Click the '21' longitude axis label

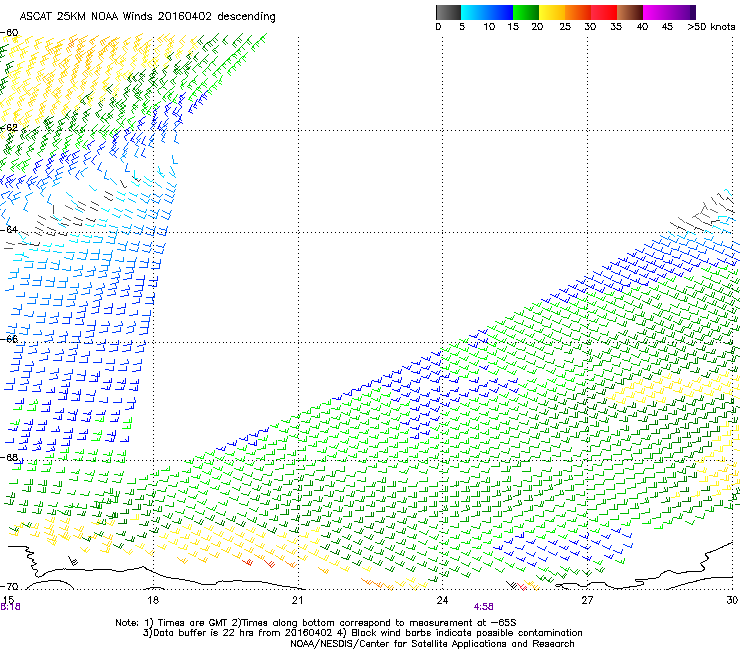point(297,600)
